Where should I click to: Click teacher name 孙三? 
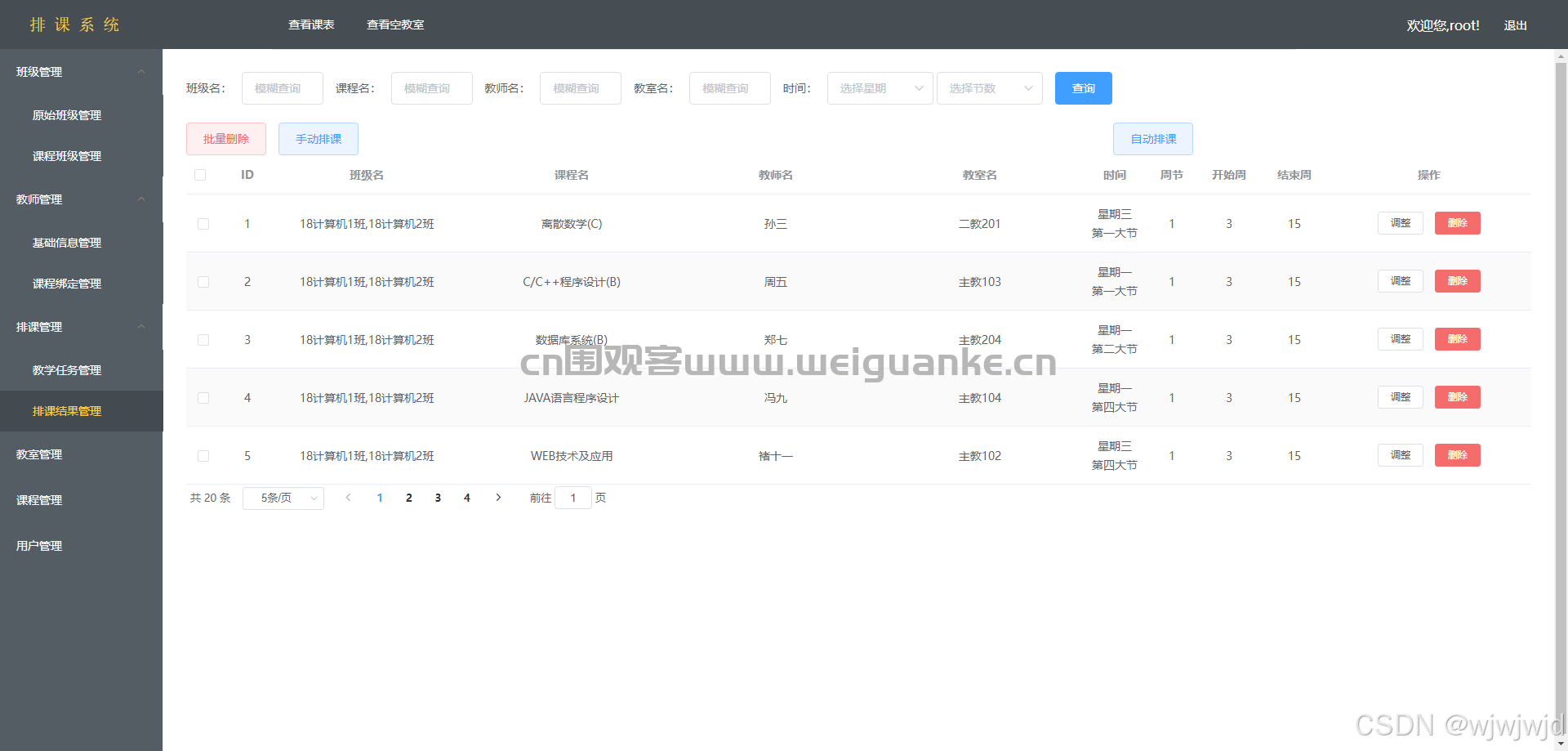click(x=776, y=224)
